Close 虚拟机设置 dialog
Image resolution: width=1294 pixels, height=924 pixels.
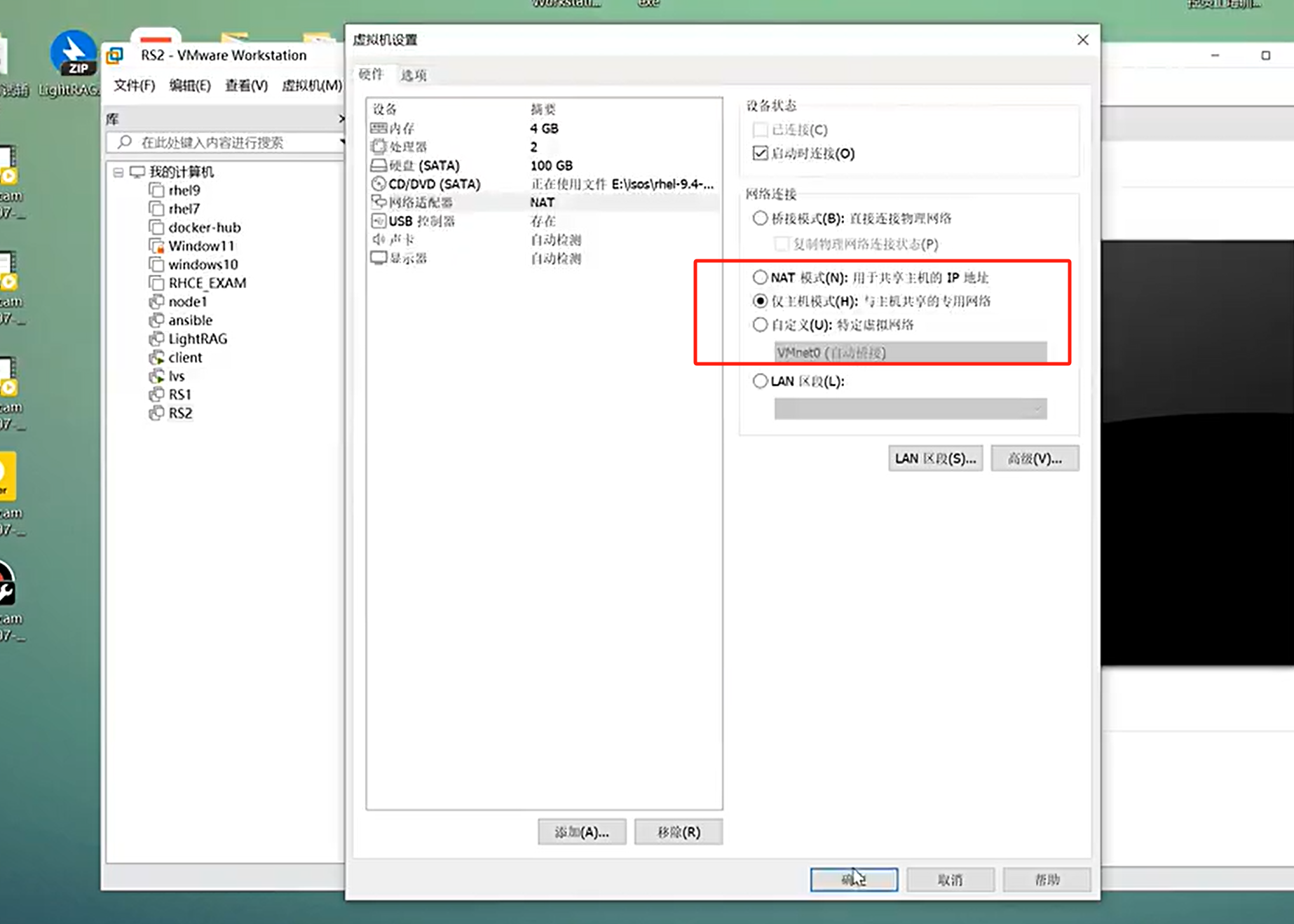click(x=1083, y=40)
